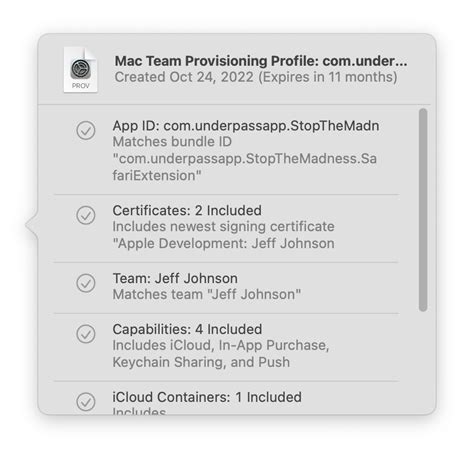Click the scrollbar track below the thumb

(423, 362)
